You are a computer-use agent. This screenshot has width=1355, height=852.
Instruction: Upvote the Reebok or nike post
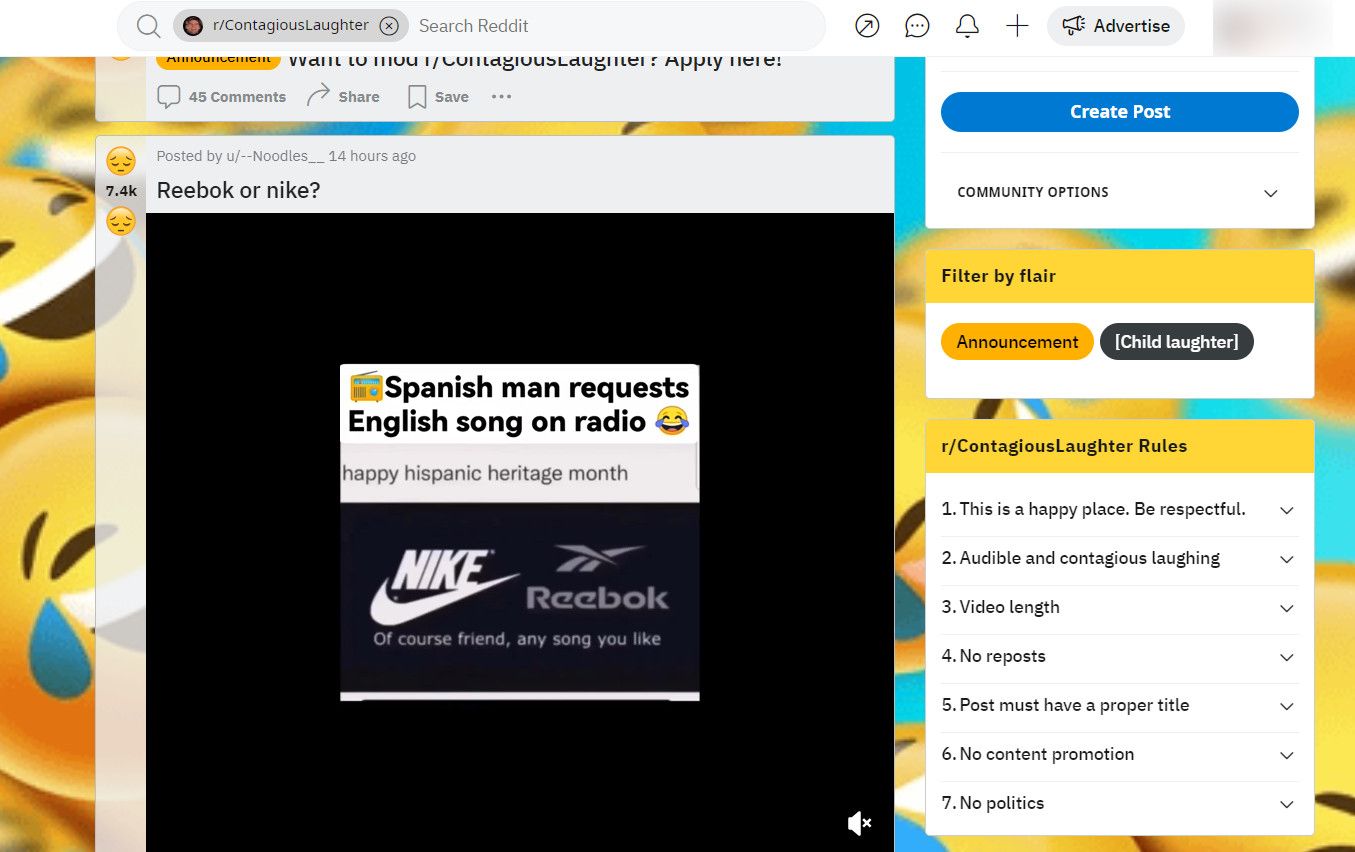[x=121, y=161]
